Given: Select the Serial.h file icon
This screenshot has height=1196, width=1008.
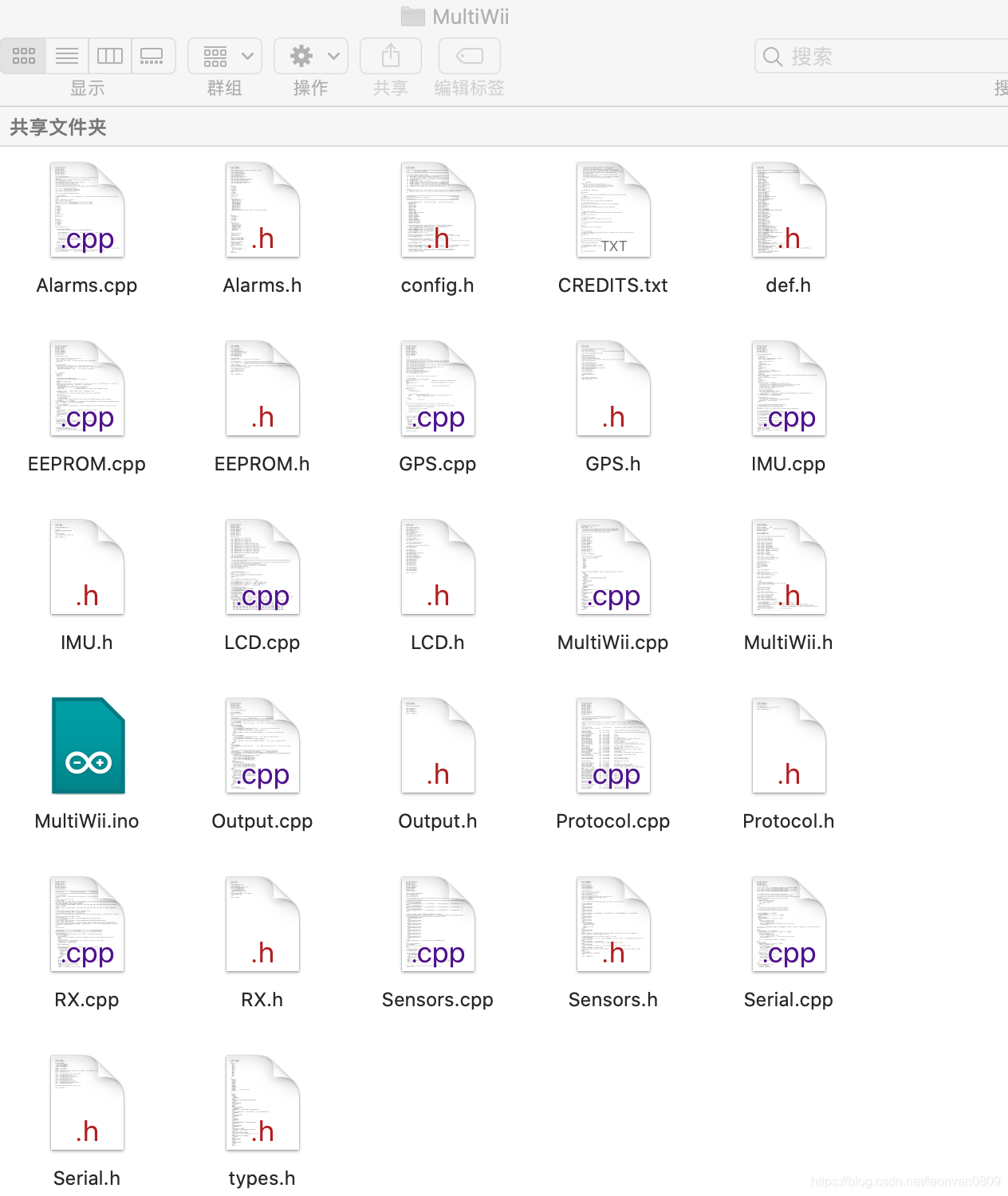Looking at the screenshot, I should point(88,1103).
